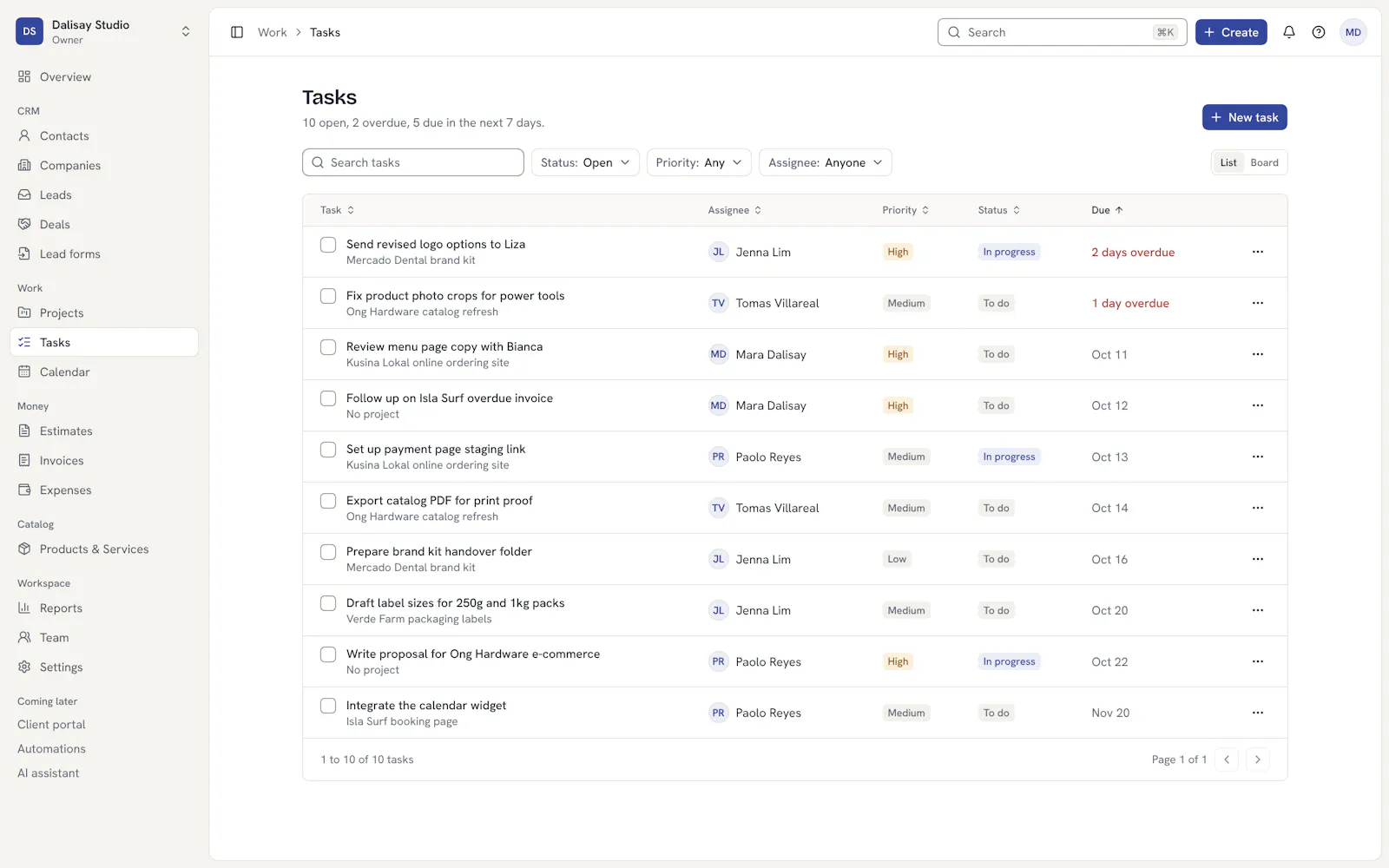Screen dimensions: 1389x868
Task: Switch to the Board view tab
Action: tap(1264, 162)
